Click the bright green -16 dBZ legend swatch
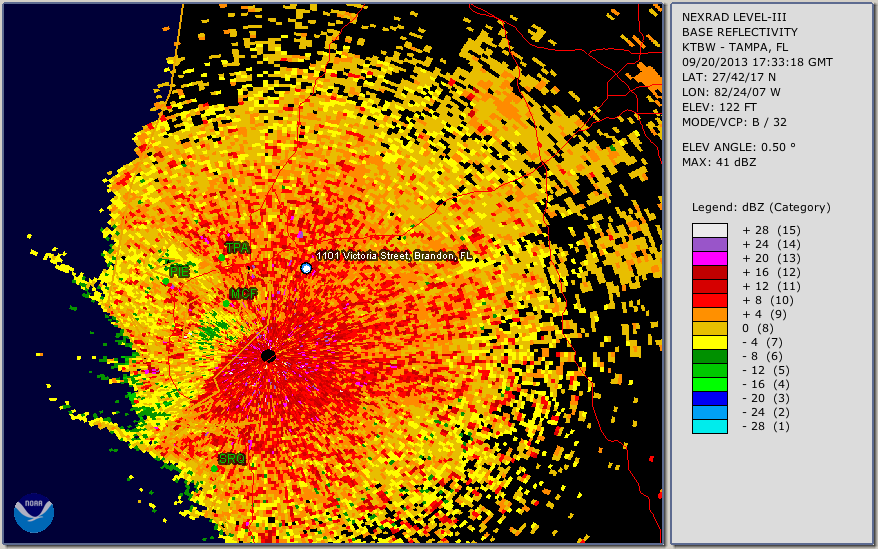Image resolution: width=878 pixels, height=549 pixels. point(709,384)
